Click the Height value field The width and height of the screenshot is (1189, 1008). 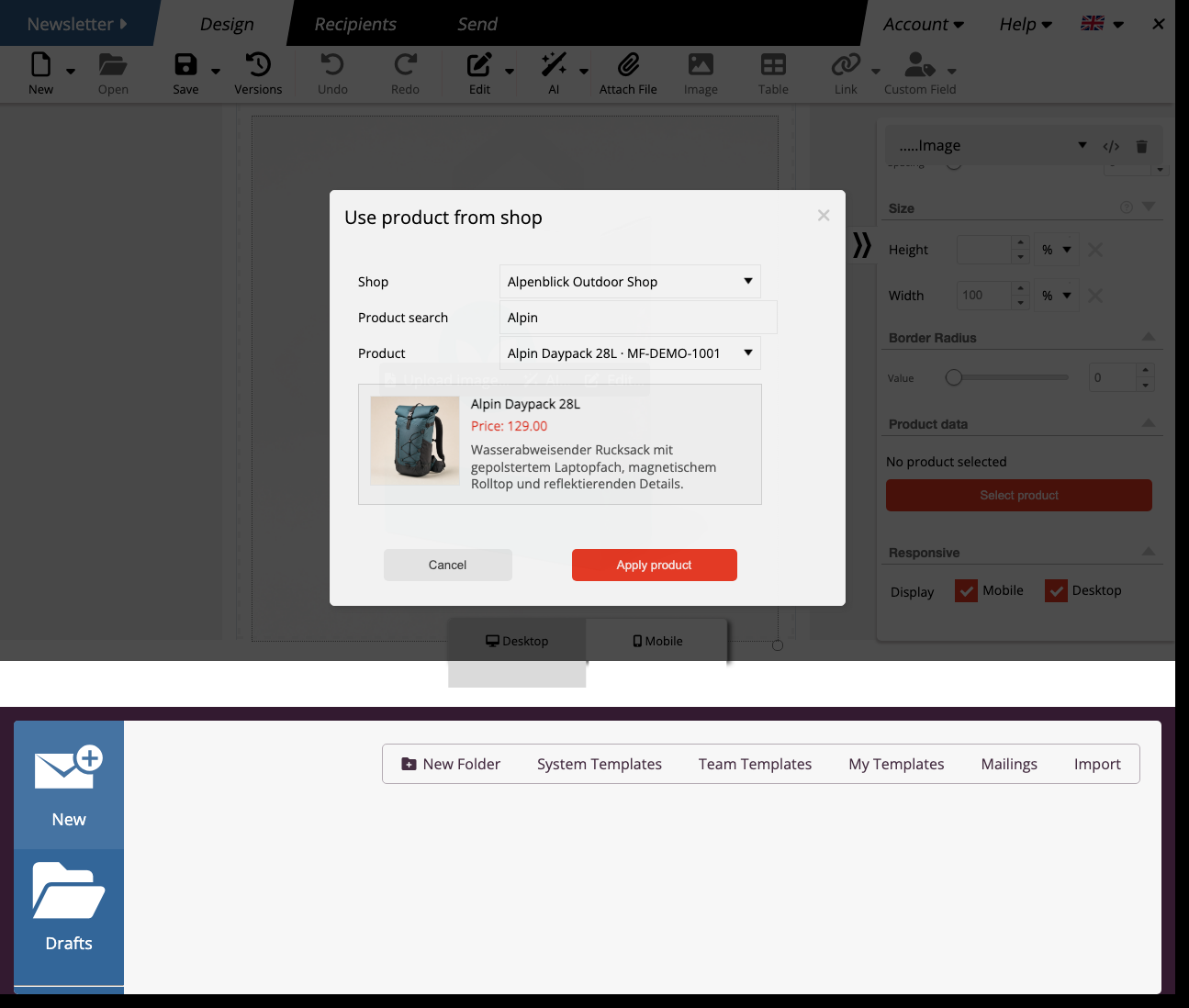click(984, 250)
